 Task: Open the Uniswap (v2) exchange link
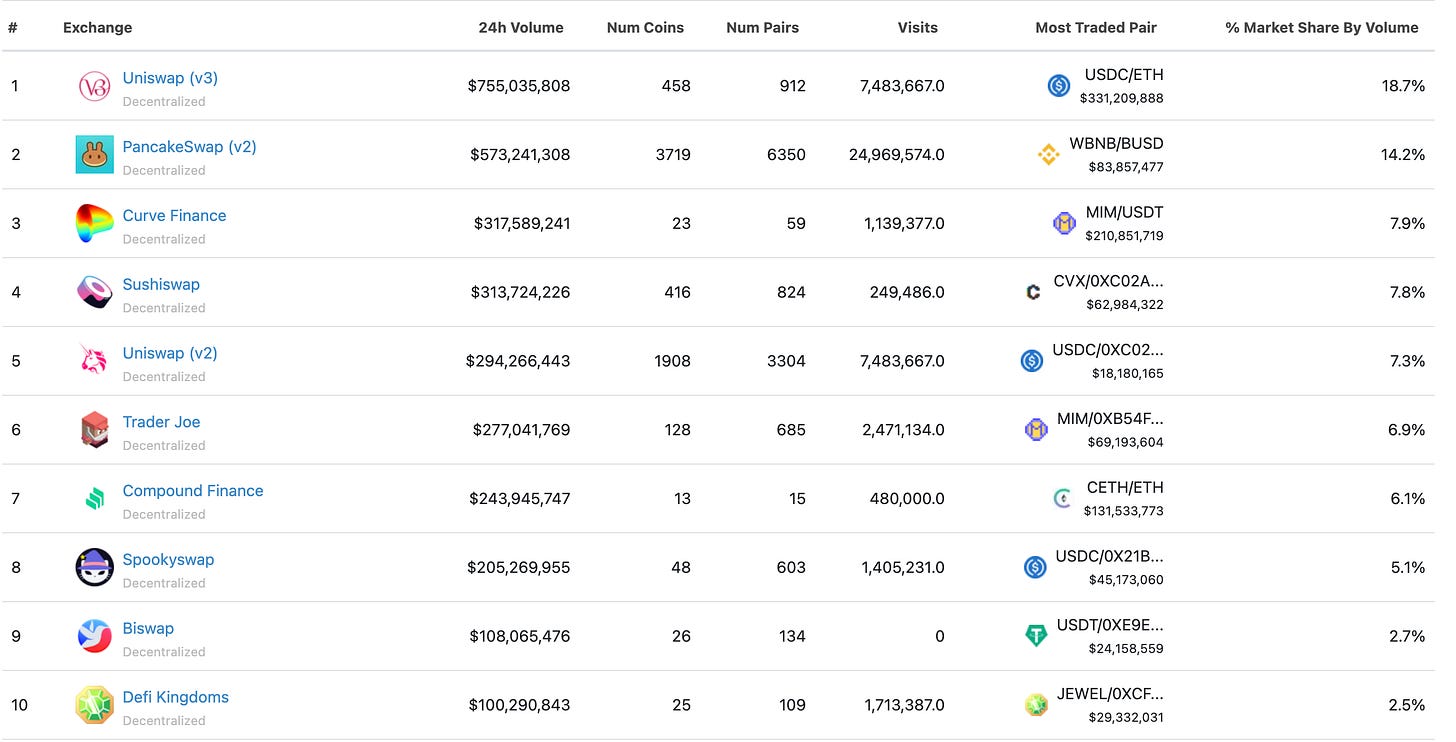[x=170, y=353]
